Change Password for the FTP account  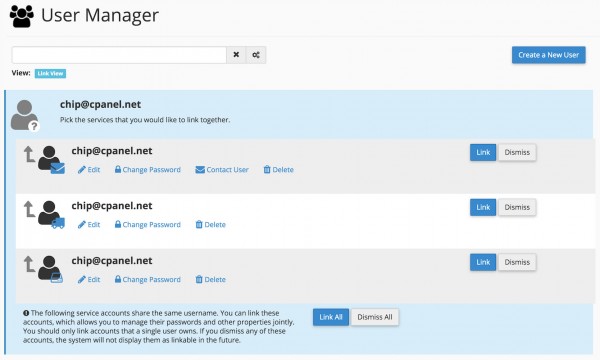148,225
